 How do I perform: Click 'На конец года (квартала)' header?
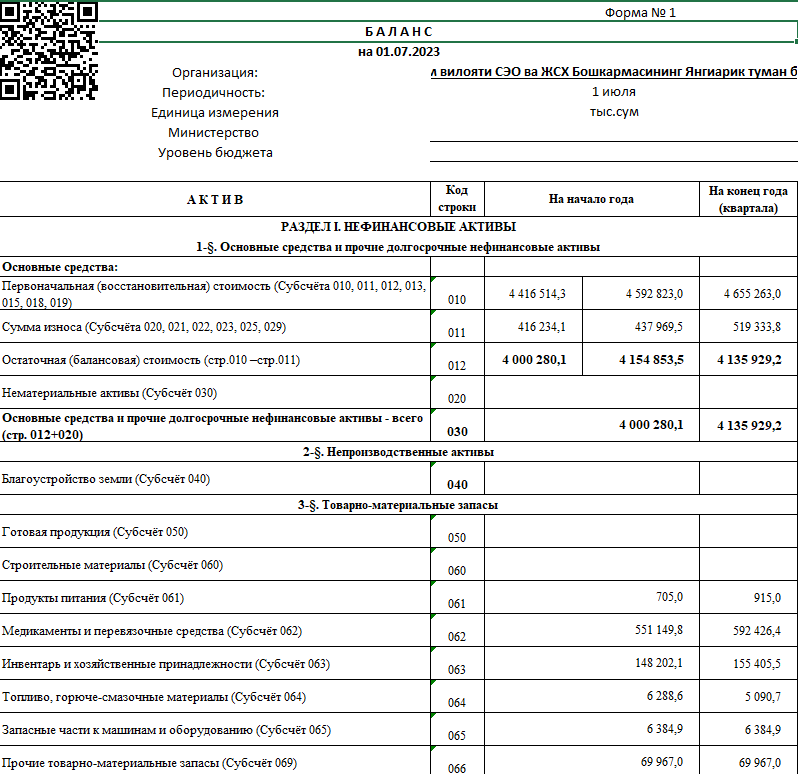[x=748, y=199]
